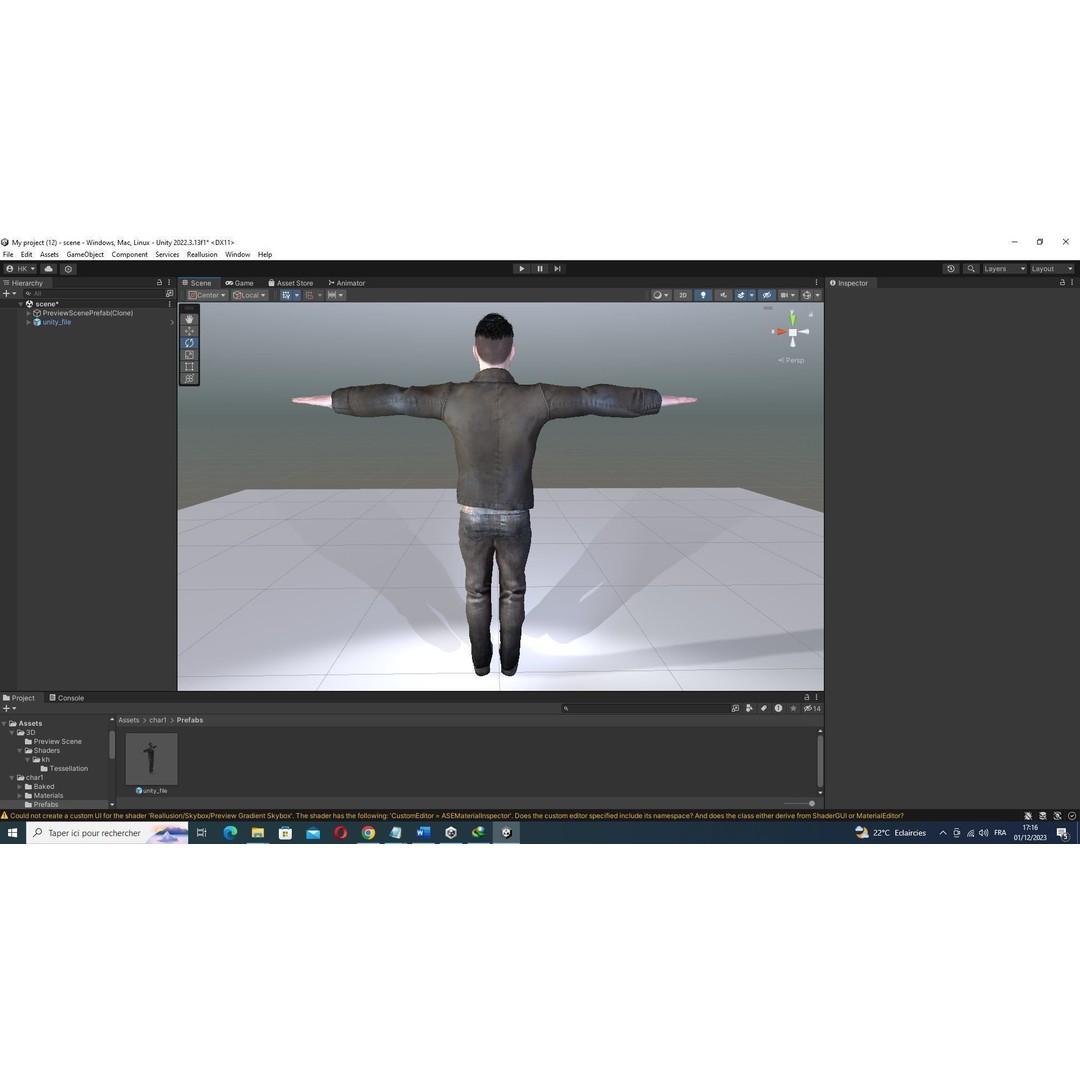Select the Hand view tool
Screen dimensions: 1080x1080
(x=189, y=320)
